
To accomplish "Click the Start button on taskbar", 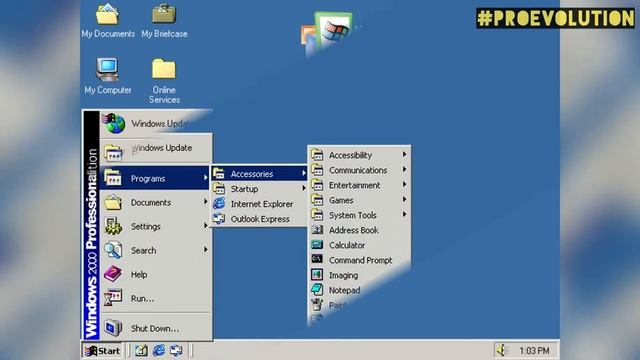I will (x=102, y=351).
